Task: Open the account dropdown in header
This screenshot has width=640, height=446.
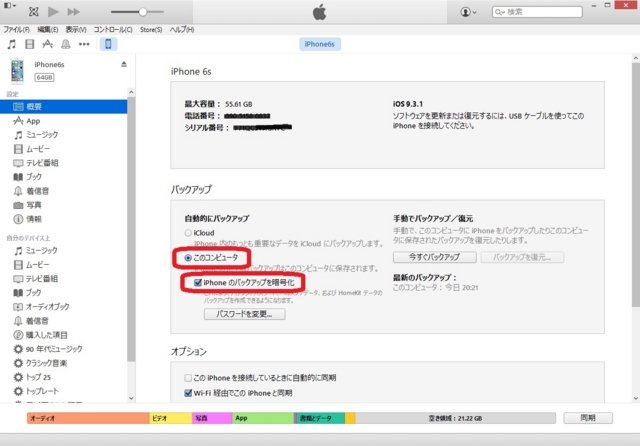Action: pyautogui.click(x=468, y=12)
